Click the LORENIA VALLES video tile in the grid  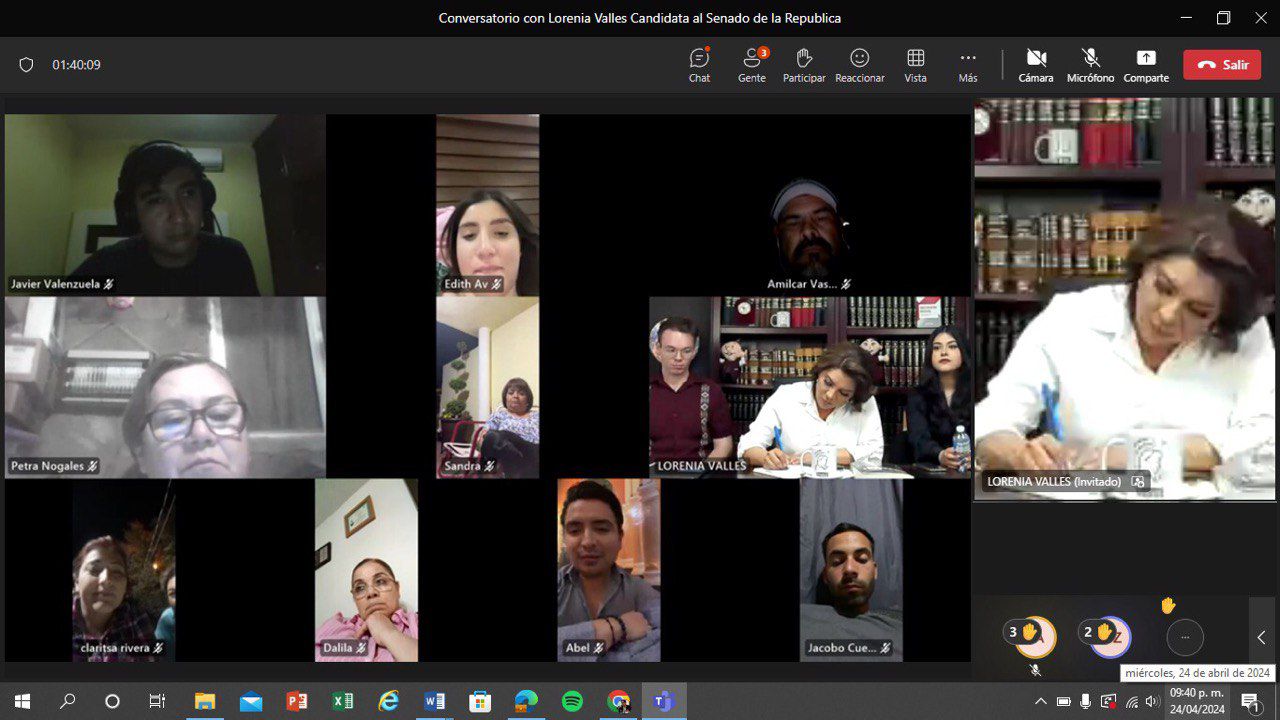(809, 387)
